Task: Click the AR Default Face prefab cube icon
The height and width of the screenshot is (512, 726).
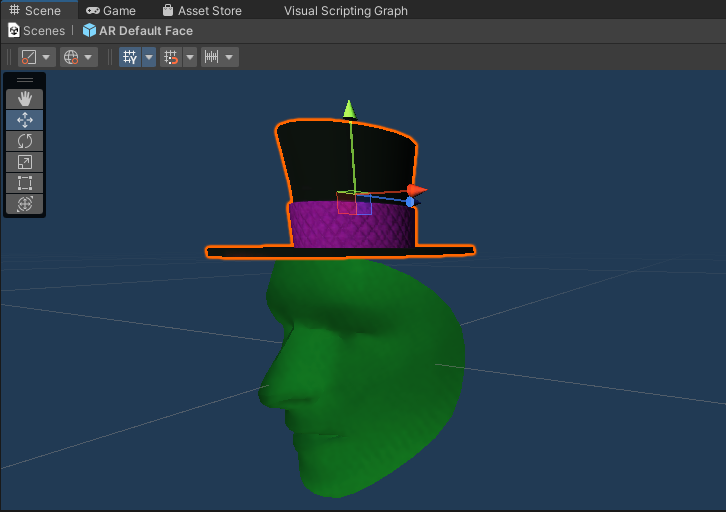Action: 89,31
